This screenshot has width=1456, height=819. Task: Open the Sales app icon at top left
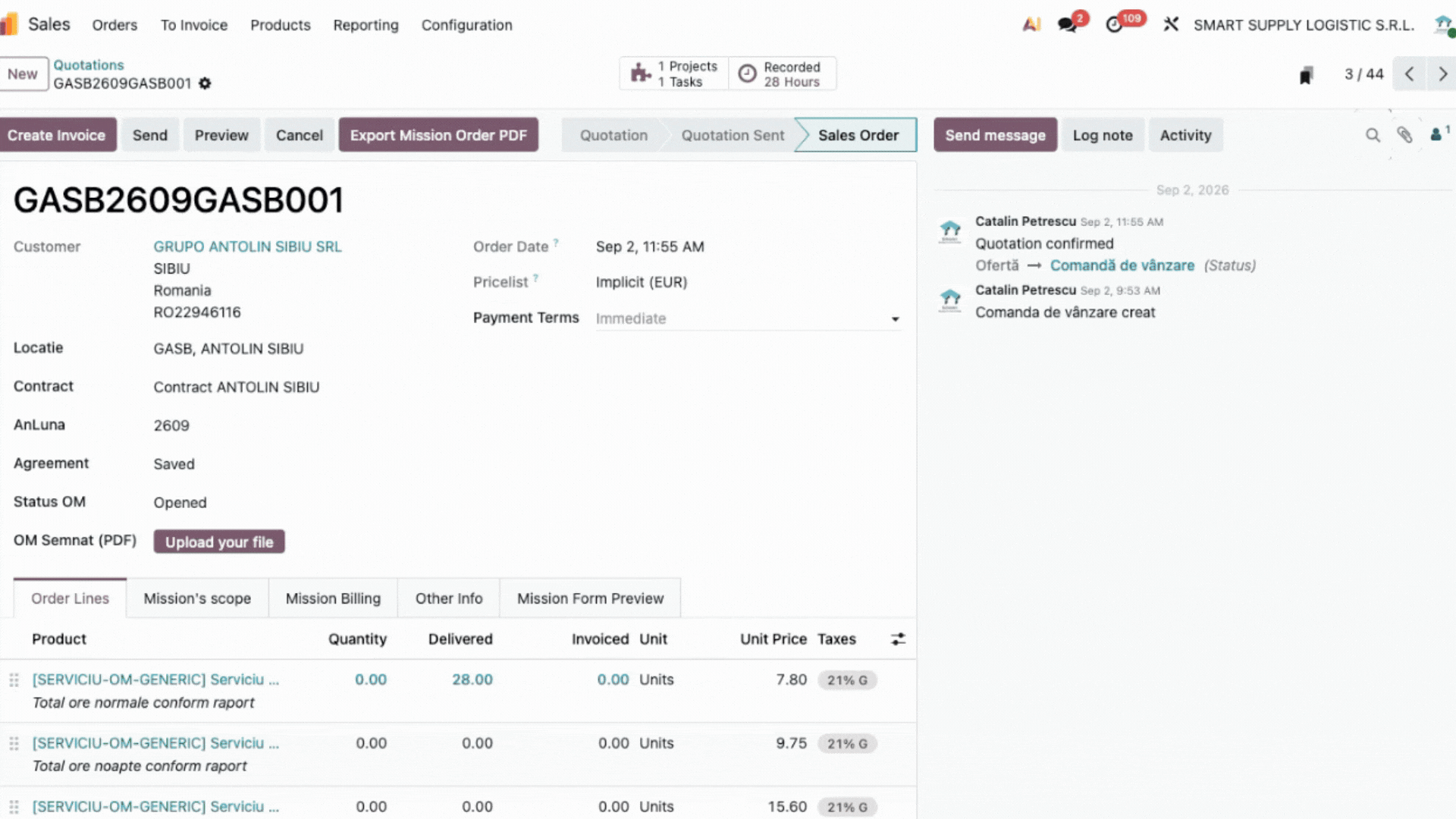(8, 24)
